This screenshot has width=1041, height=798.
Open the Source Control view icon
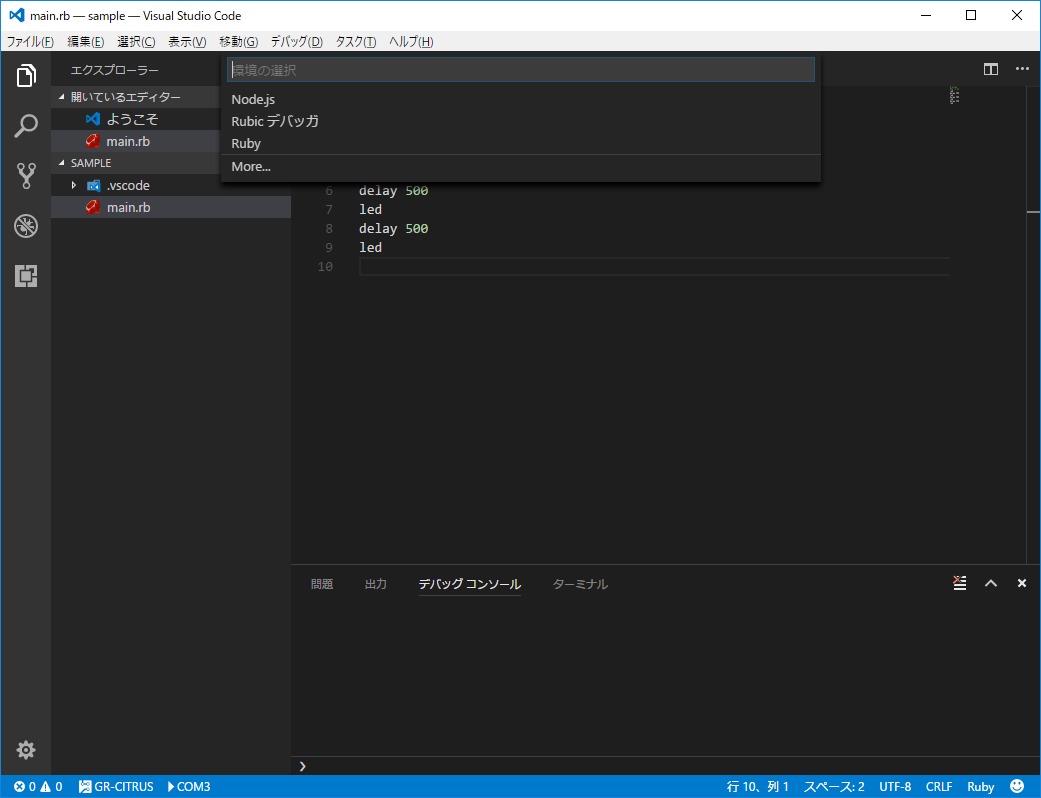[26, 176]
